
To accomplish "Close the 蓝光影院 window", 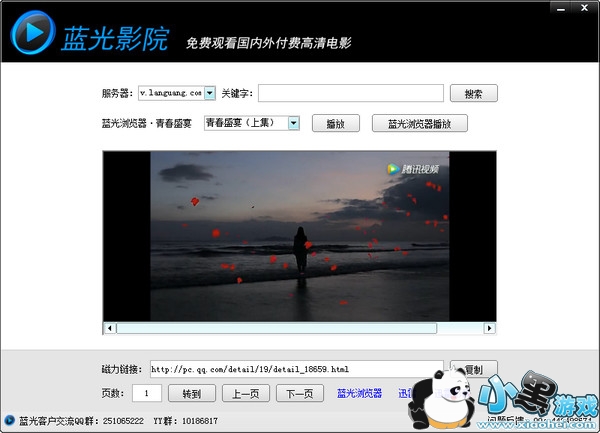I will [x=584, y=7].
